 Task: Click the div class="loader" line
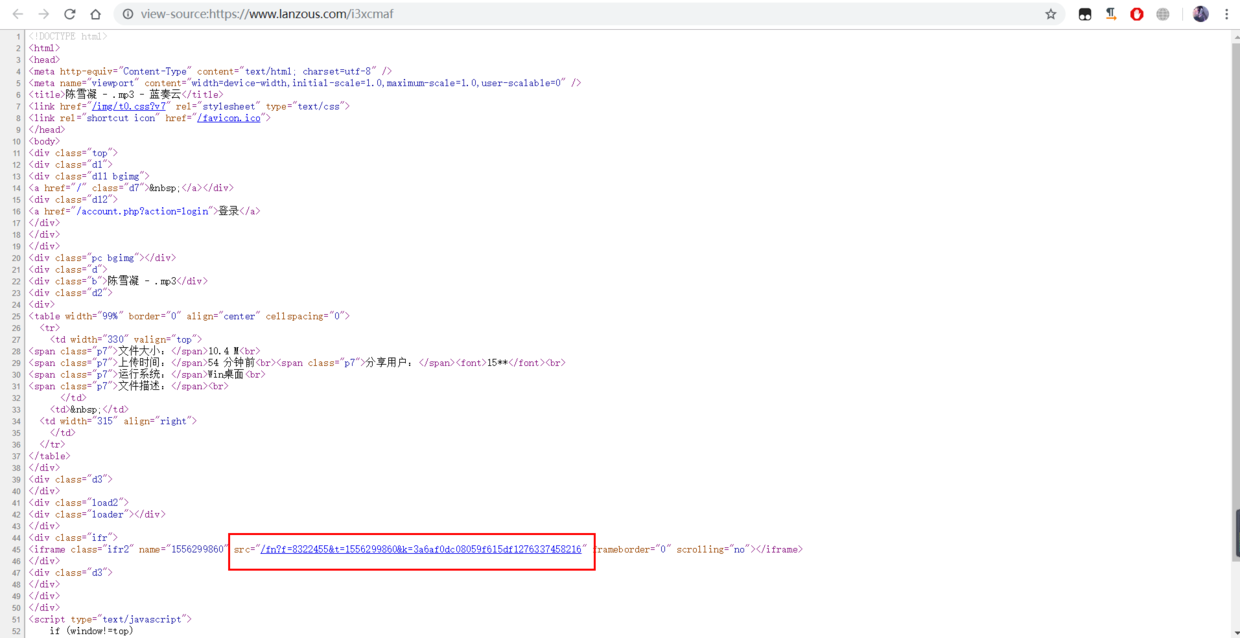click(x=97, y=515)
